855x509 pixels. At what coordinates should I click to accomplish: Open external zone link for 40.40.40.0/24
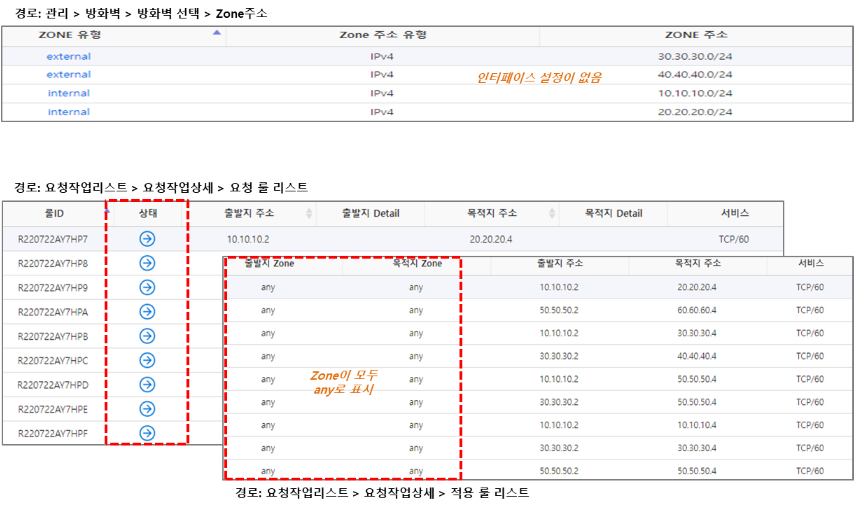click(69, 74)
